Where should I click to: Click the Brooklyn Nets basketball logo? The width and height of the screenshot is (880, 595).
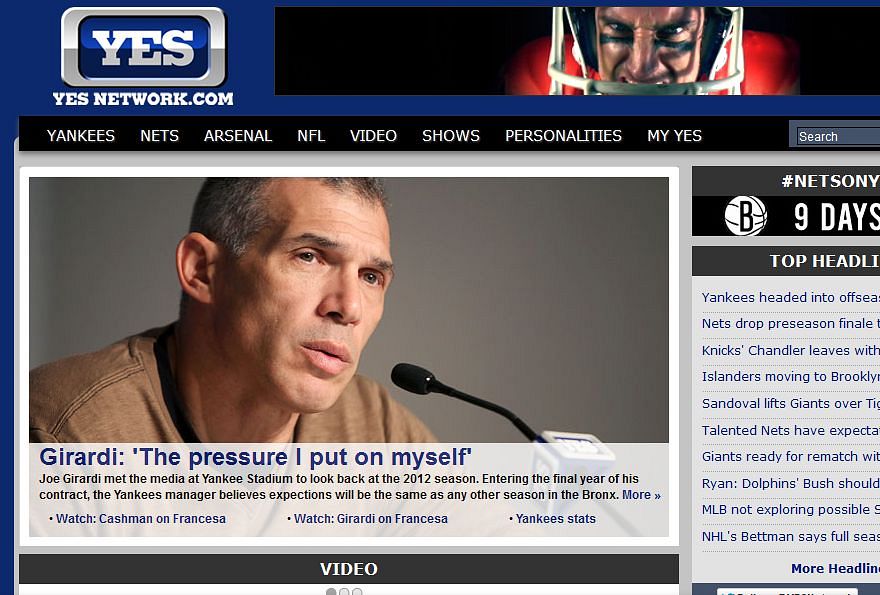click(x=745, y=216)
